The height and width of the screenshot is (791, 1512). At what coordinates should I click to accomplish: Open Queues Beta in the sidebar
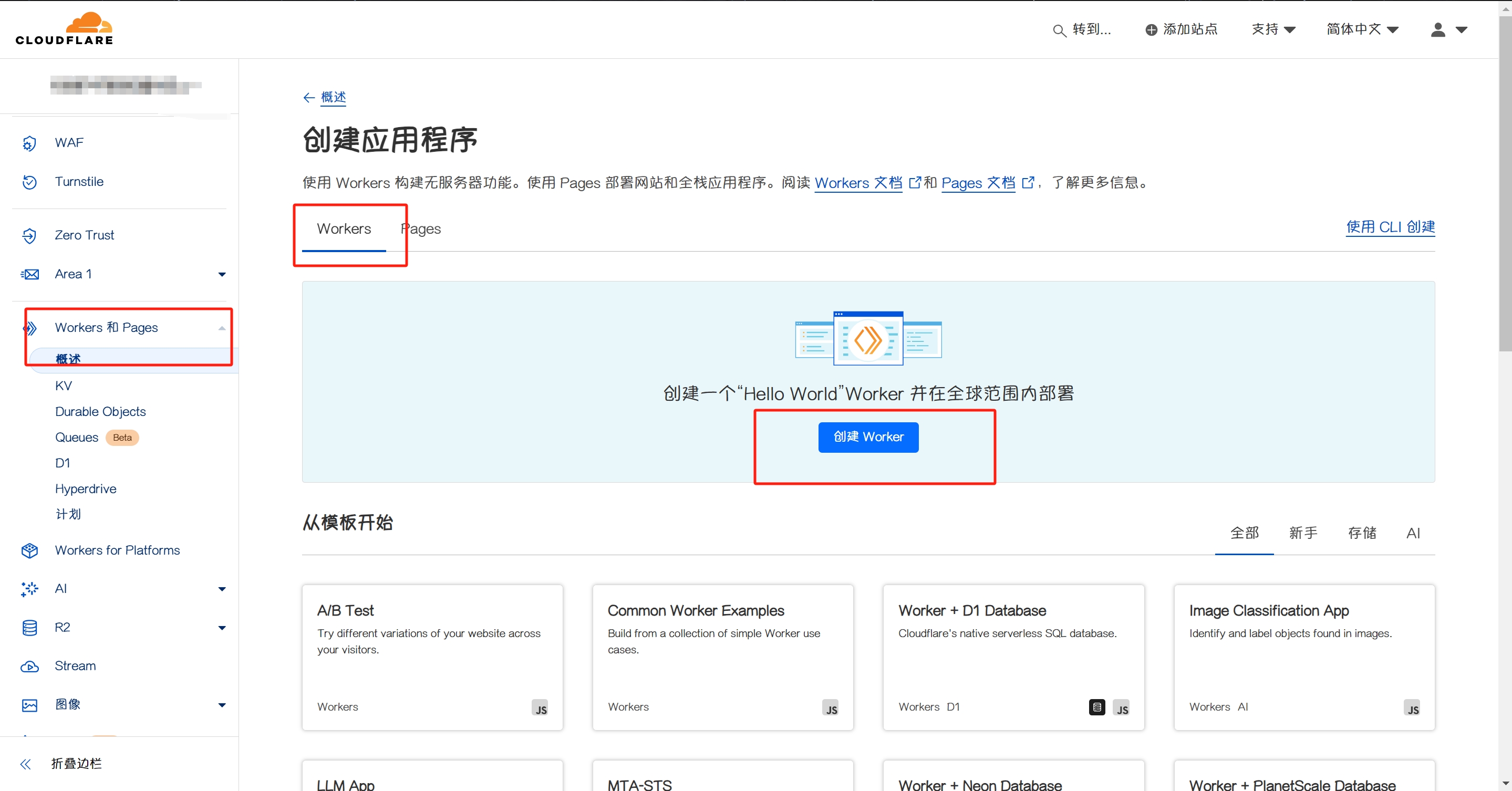pos(97,438)
